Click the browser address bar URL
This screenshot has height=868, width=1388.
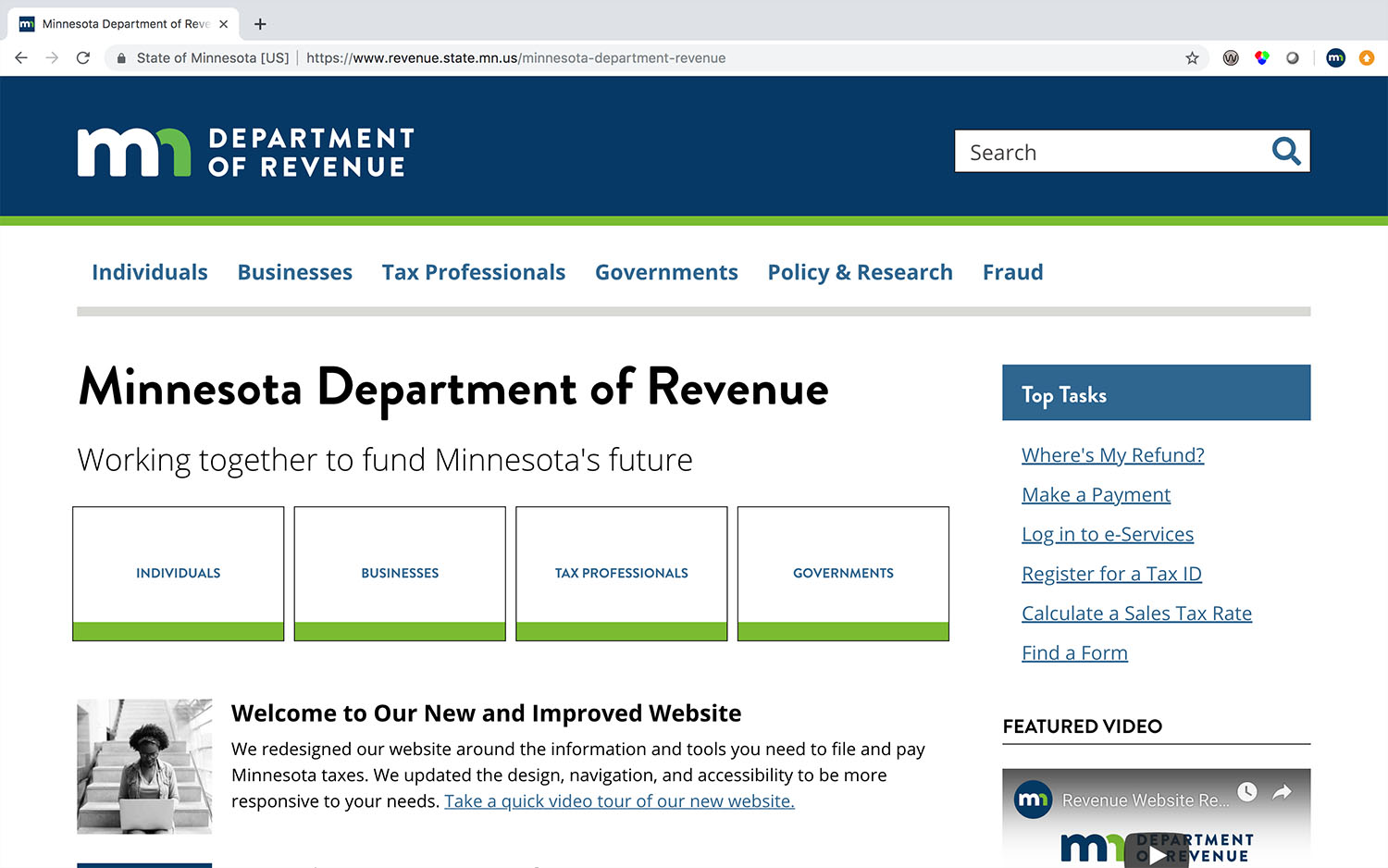(x=515, y=58)
